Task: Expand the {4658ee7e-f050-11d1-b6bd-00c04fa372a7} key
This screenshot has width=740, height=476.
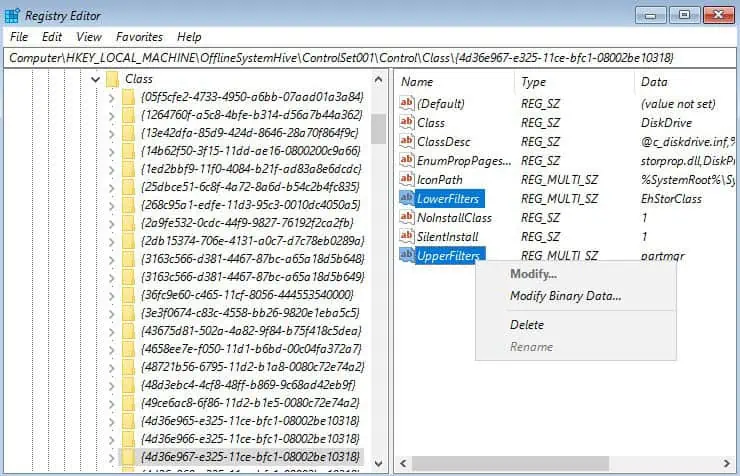Action: pyautogui.click(x=111, y=350)
